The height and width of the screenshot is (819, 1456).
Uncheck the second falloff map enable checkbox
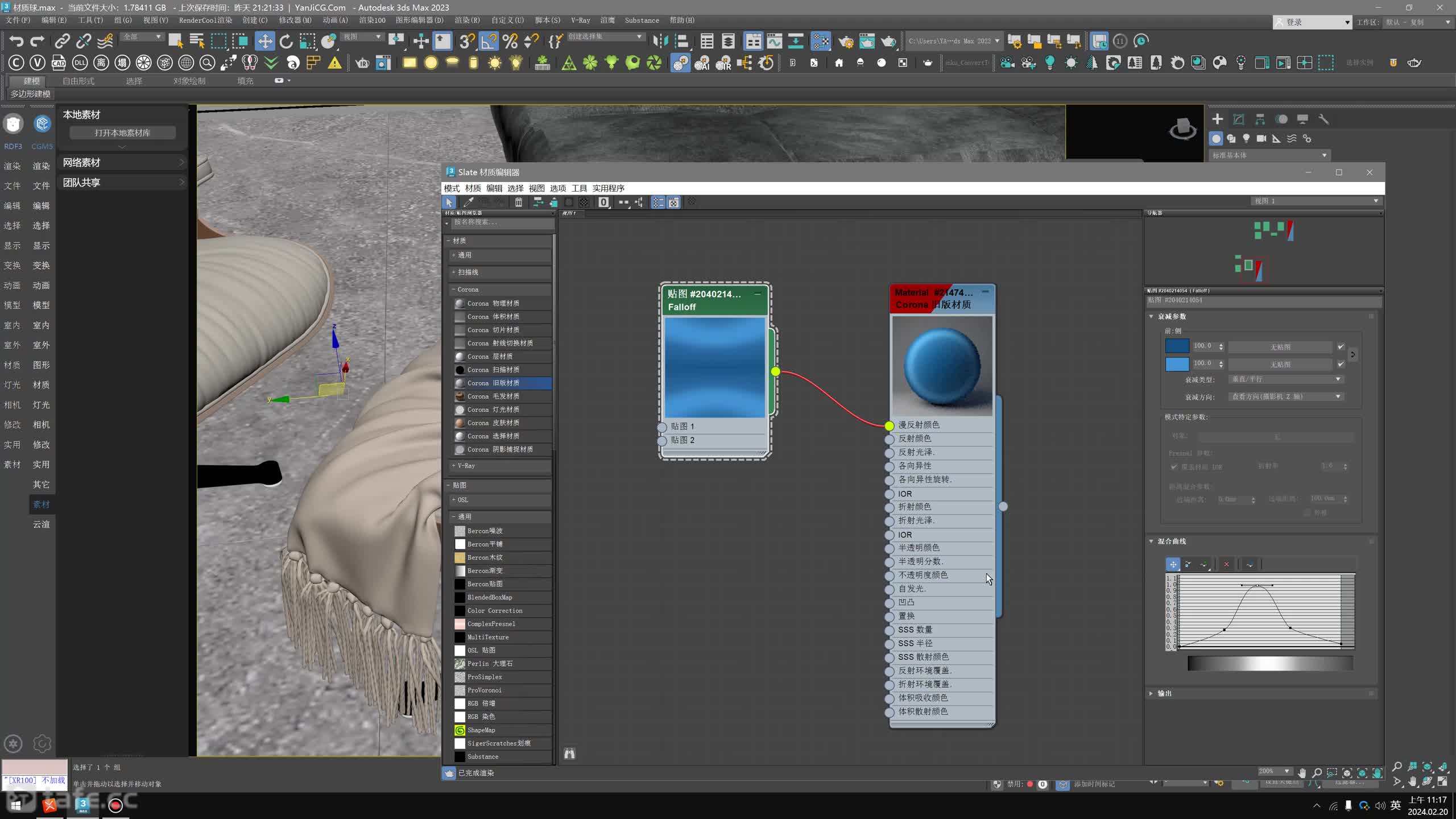[x=1341, y=364]
